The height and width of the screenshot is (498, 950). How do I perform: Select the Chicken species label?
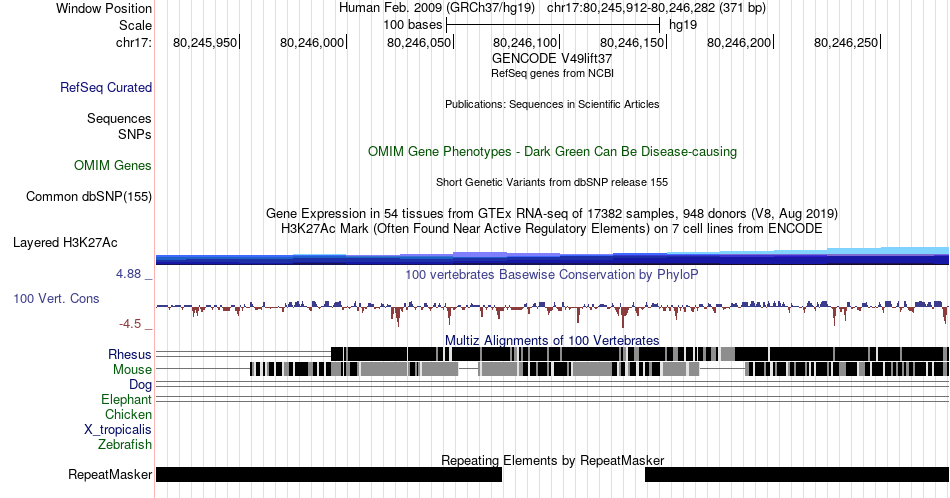coord(128,414)
